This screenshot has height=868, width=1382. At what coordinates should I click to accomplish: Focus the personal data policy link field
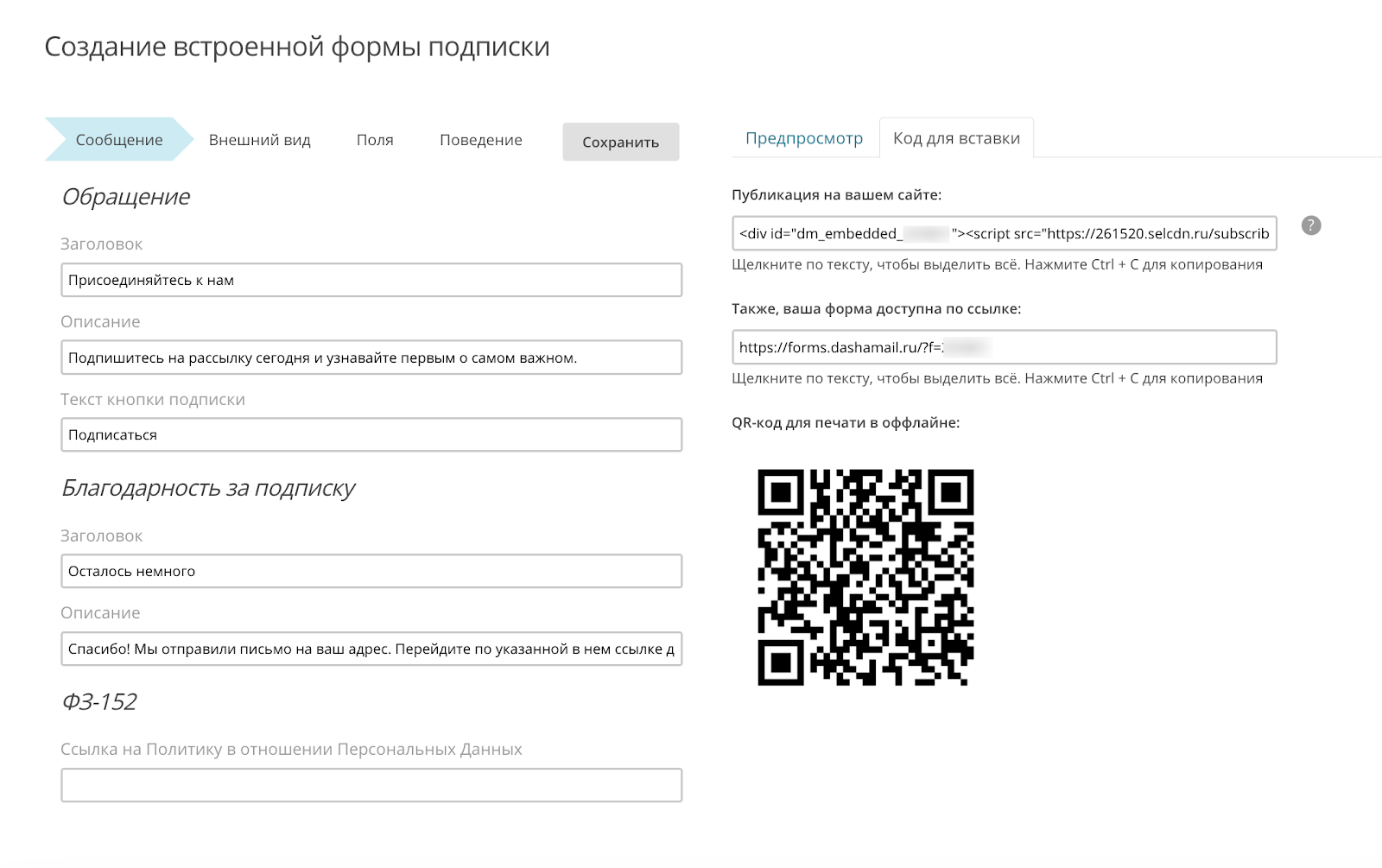371,785
